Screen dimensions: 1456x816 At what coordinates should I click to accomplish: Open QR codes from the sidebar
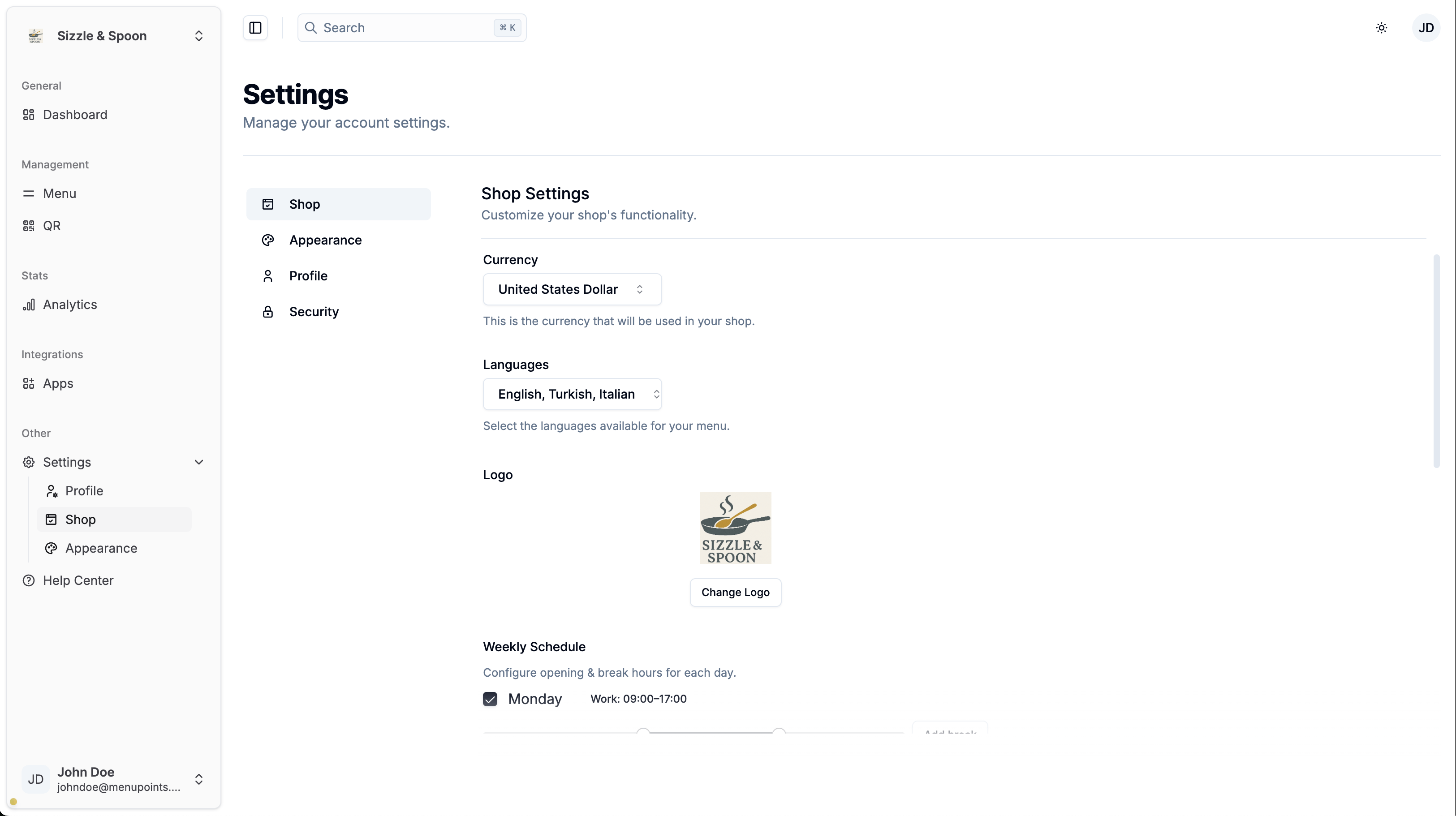pyautogui.click(x=52, y=225)
